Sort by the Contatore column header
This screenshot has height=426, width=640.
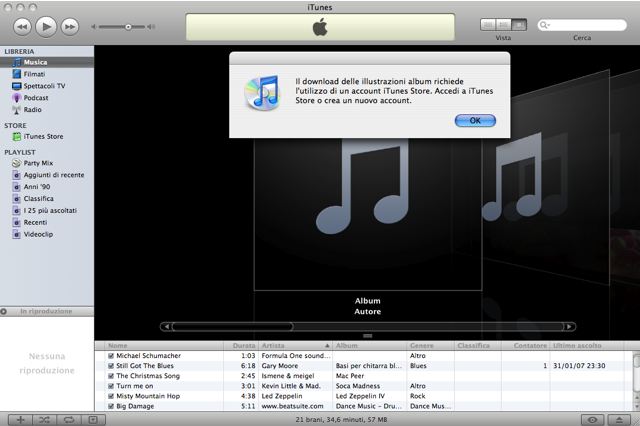pos(526,346)
